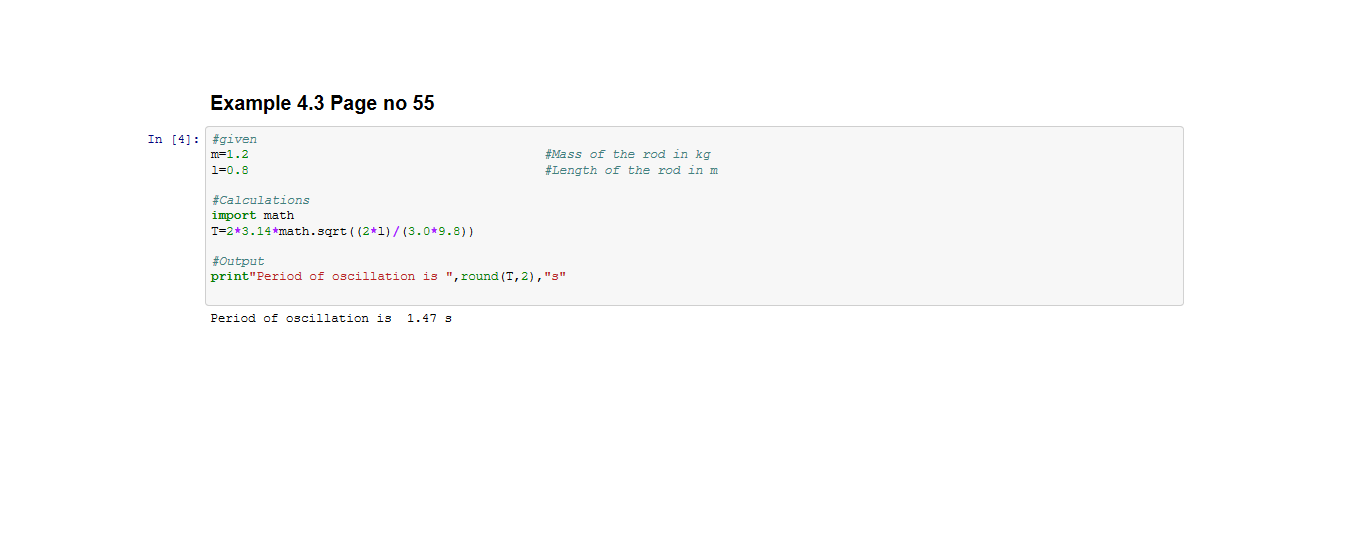
Task: Click the print keyword in the code
Action: click(230, 276)
